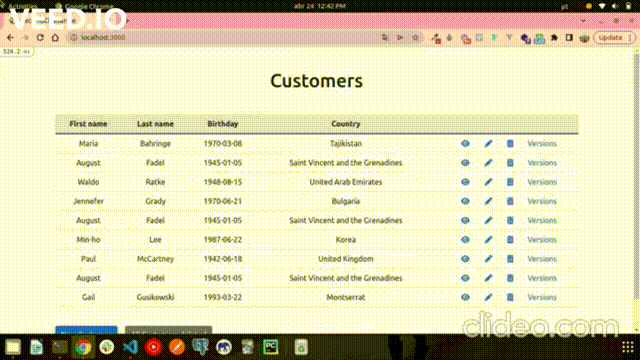This screenshot has width=640, height=360.
Task: Open Versions link for Jennefer Grady
Action: pyautogui.click(x=542, y=201)
